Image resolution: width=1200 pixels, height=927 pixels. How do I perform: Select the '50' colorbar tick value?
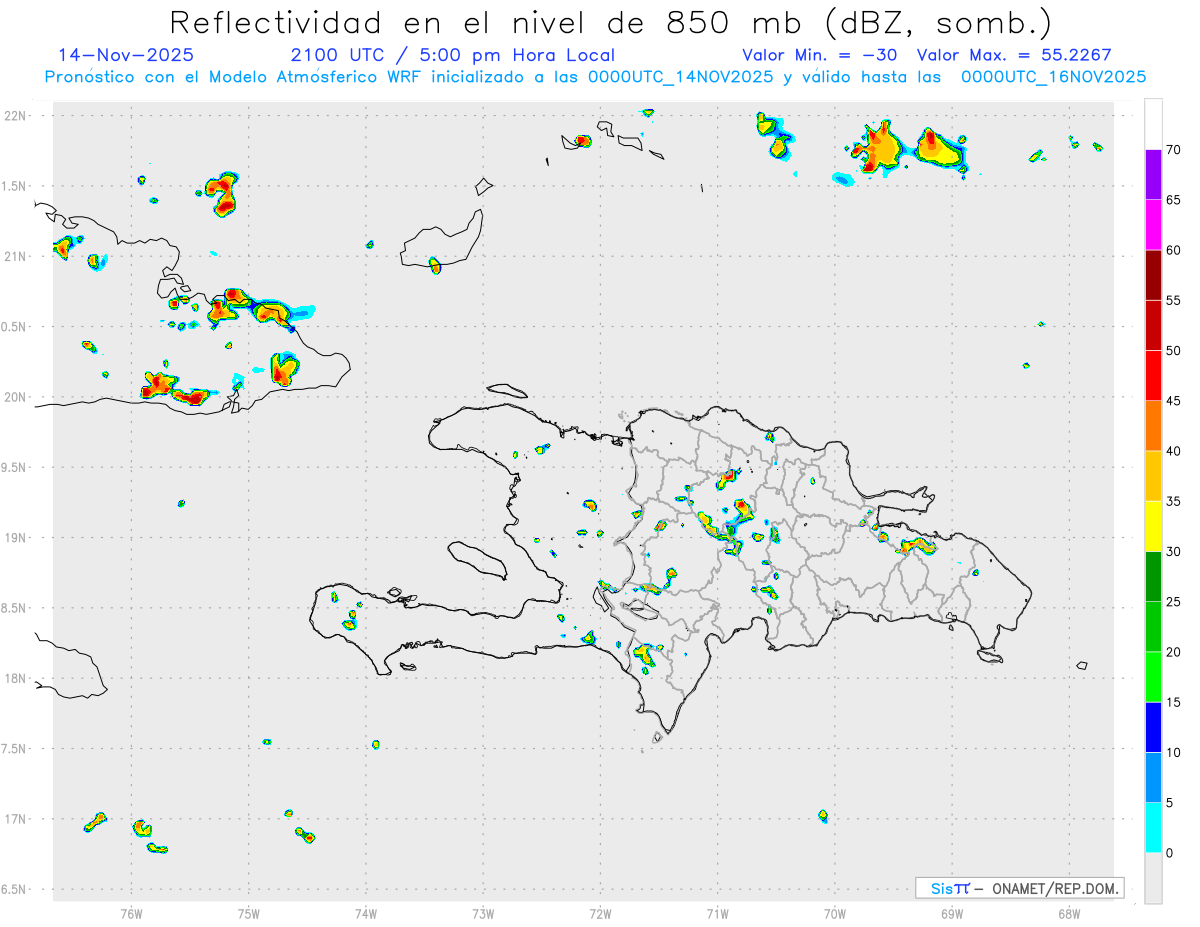(1174, 351)
